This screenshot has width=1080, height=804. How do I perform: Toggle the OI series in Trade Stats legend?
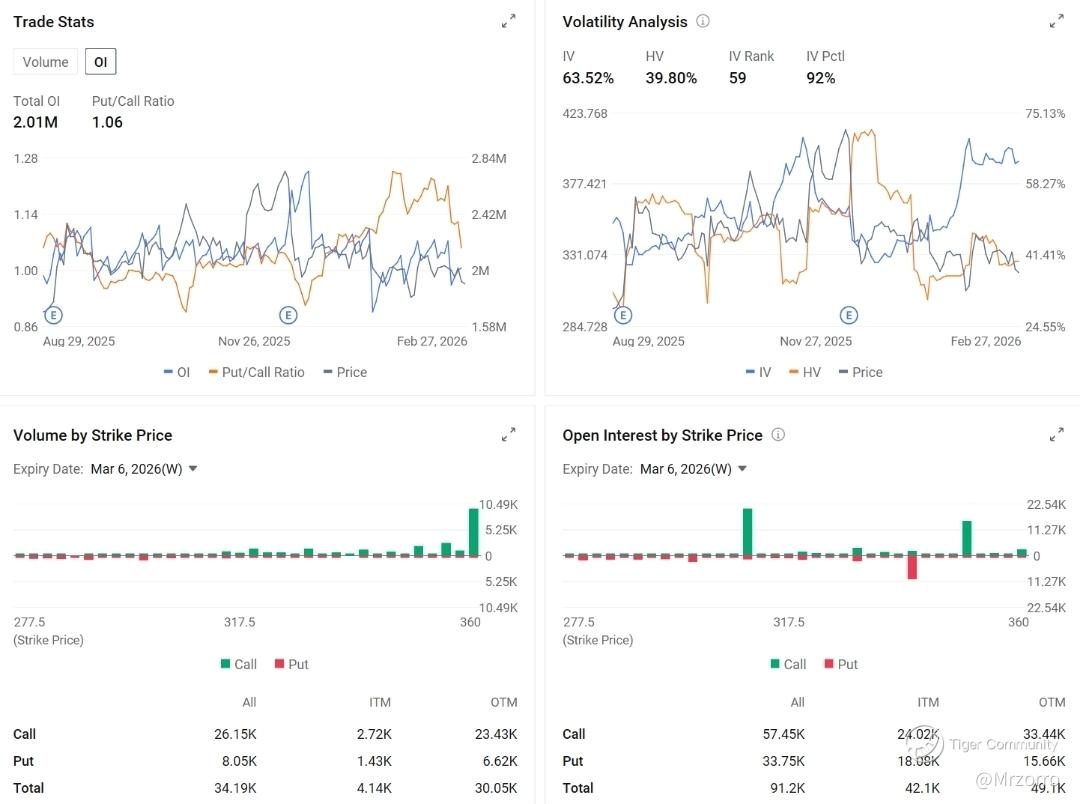(x=177, y=372)
